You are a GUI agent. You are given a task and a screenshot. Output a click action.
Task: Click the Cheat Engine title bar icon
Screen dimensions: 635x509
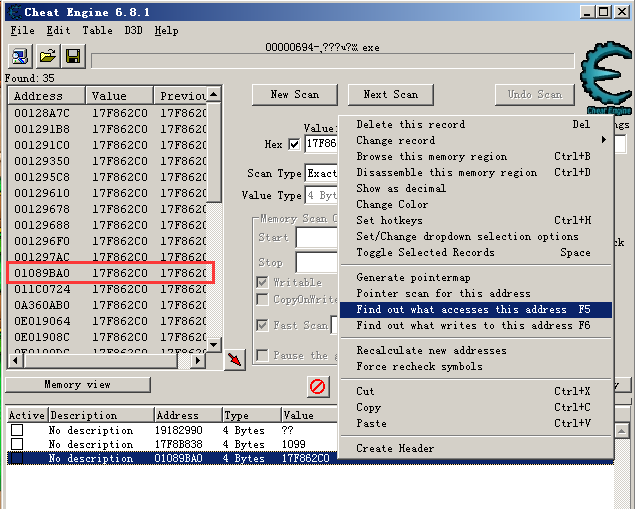pyautogui.click(x=15, y=12)
